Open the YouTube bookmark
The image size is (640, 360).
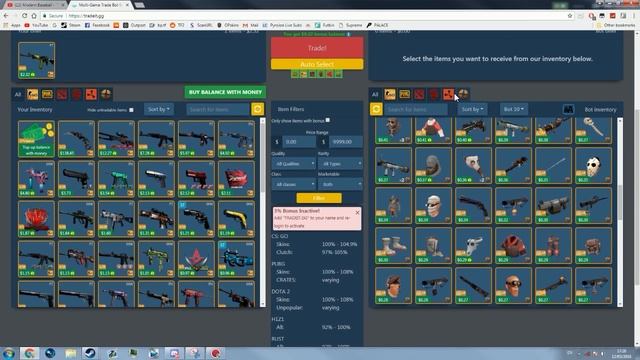coord(36,25)
